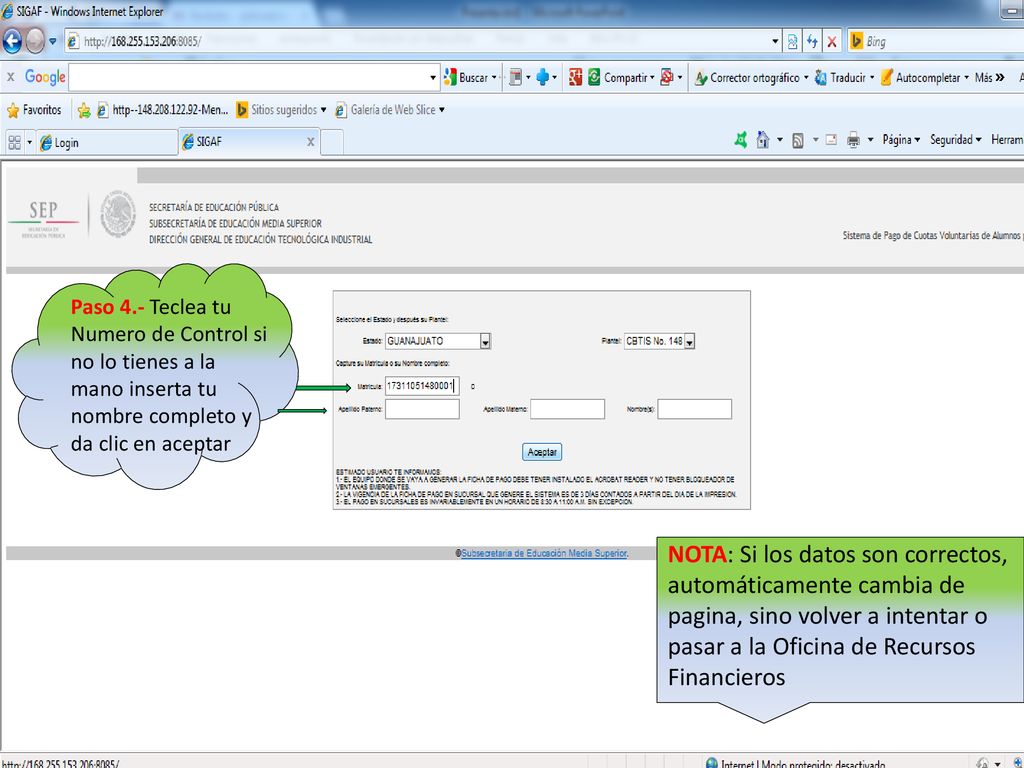Click the Apellido Materno input field
Image resolution: width=1024 pixels, height=768 pixels.
coord(568,409)
